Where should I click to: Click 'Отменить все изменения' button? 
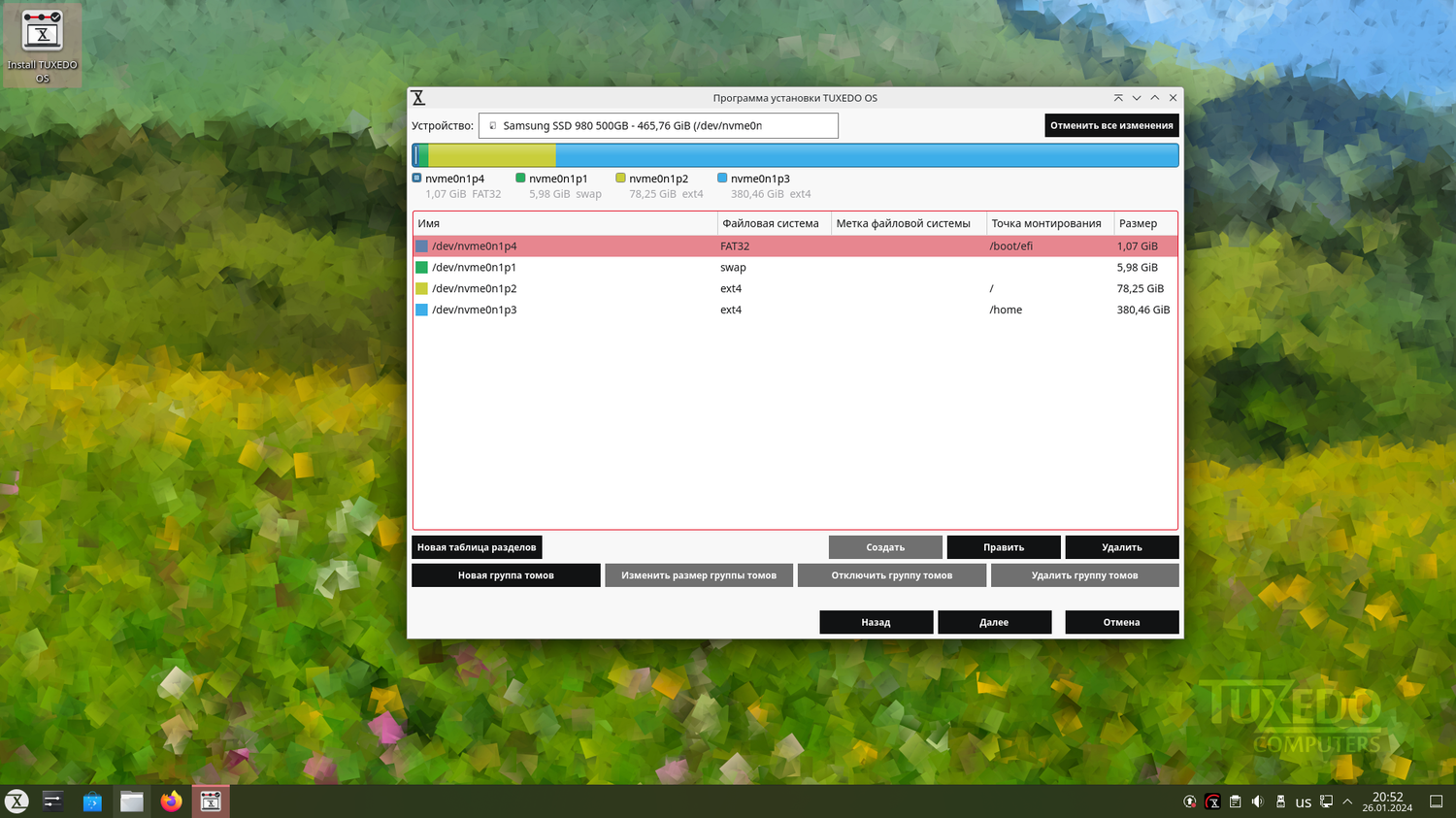click(1111, 125)
